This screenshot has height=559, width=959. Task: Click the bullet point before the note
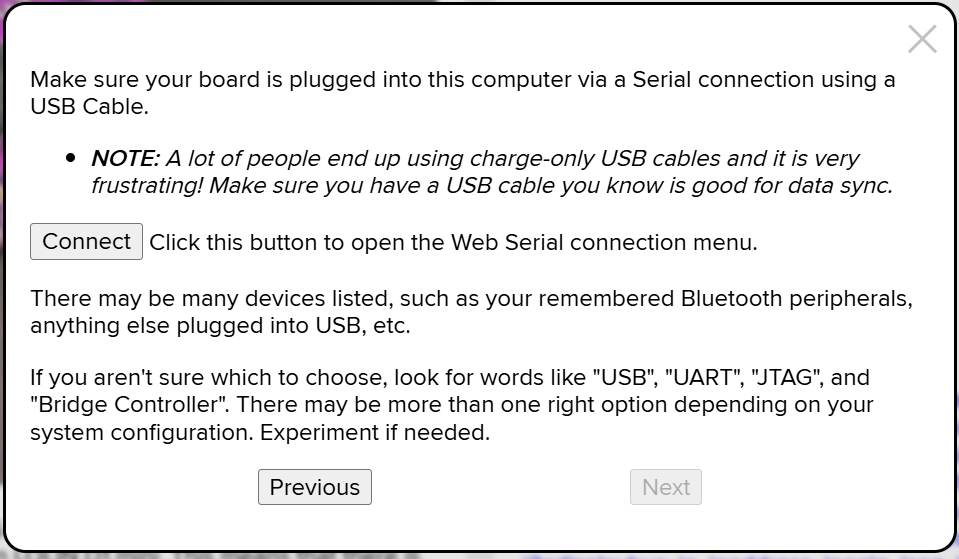(x=71, y=158)
